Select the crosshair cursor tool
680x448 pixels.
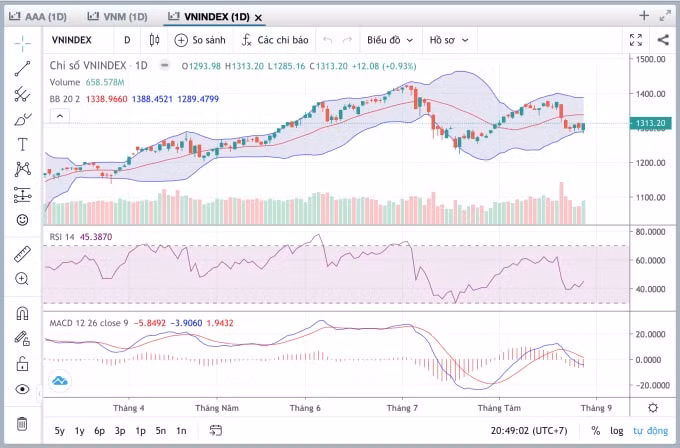(x=22, y=43)
